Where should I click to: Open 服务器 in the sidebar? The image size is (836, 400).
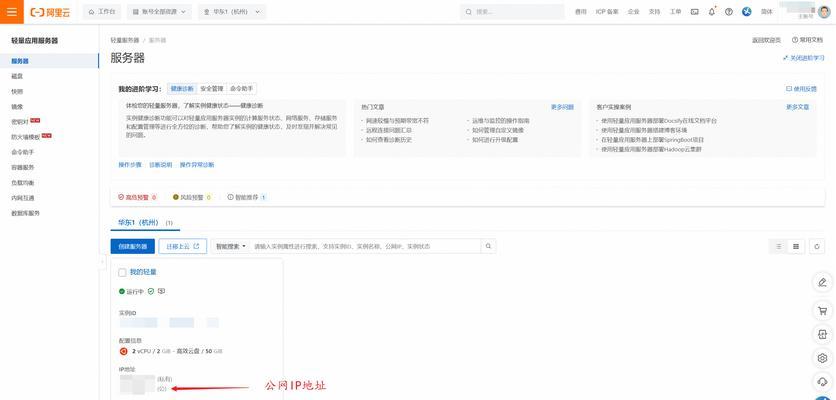pyautogui.click(x=49, y=61)
